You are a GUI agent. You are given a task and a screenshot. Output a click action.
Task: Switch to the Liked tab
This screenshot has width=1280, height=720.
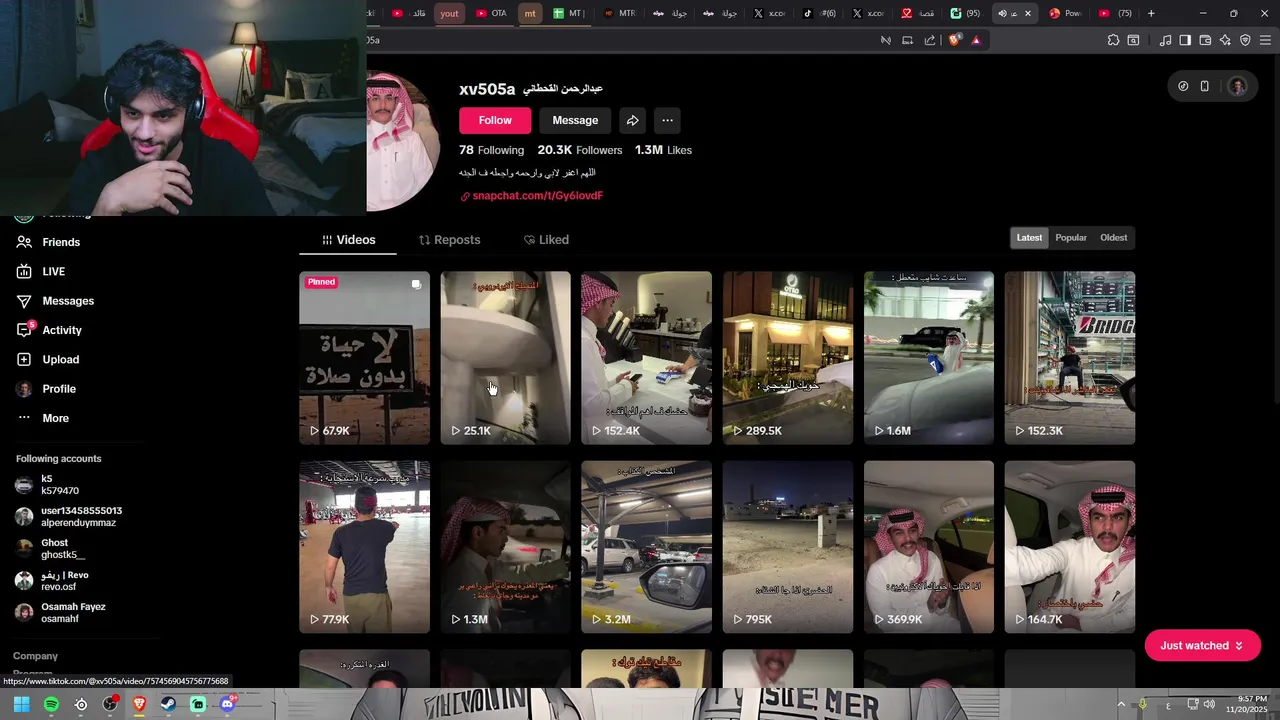[x=546, y=240]
